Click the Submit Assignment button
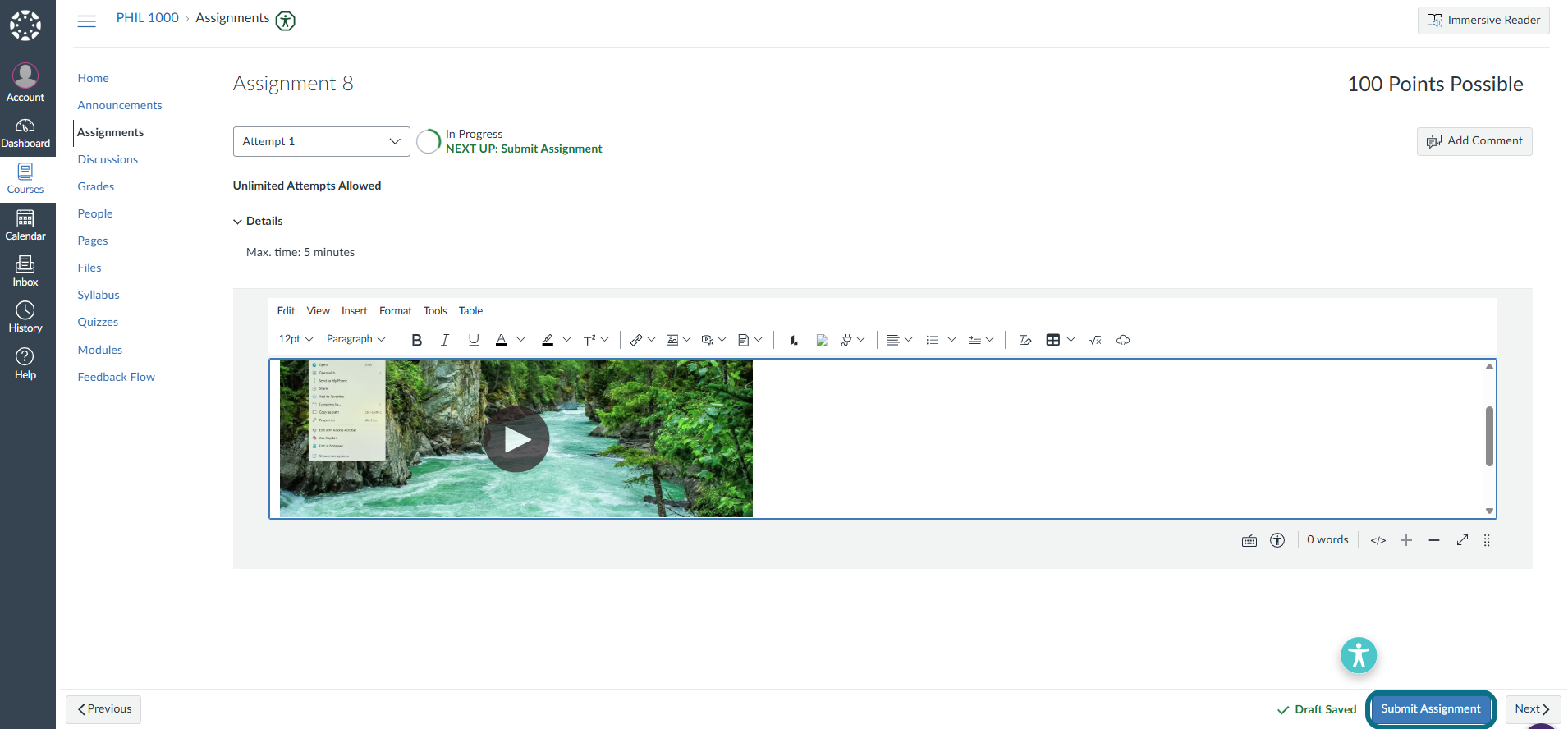Image resolution: width=1568 pixels, height=729 pixels. [1431, 709]
